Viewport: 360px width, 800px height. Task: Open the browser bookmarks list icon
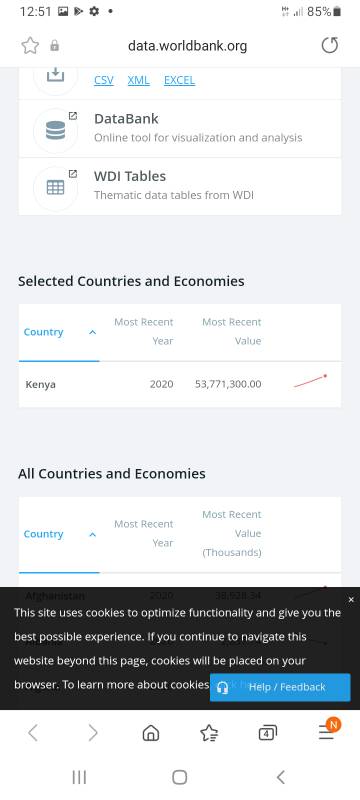pos(209,733)
